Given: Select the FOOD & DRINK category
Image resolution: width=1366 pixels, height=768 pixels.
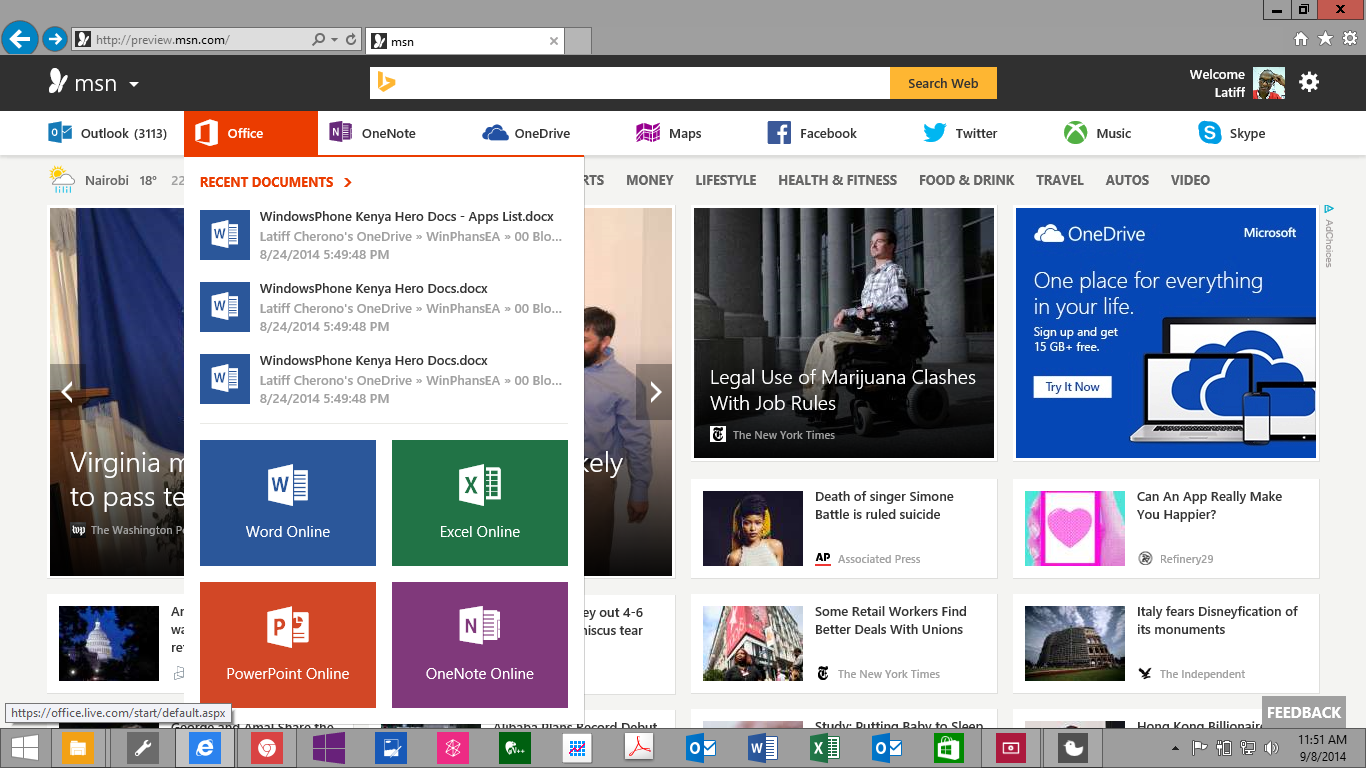Looking at the screenshot, I should coord(967,180).
